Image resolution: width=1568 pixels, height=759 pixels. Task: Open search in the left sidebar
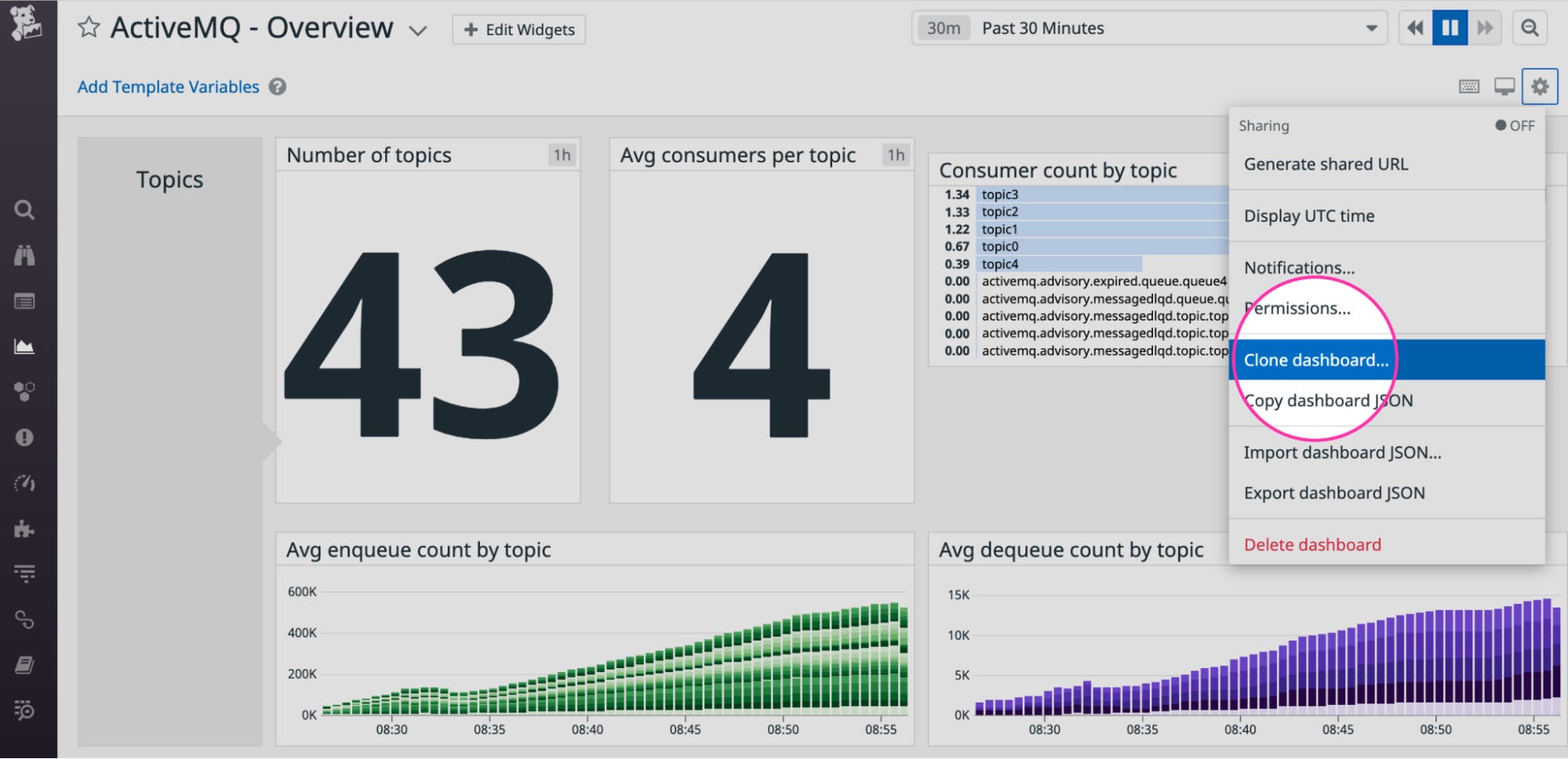coord(25,210)
